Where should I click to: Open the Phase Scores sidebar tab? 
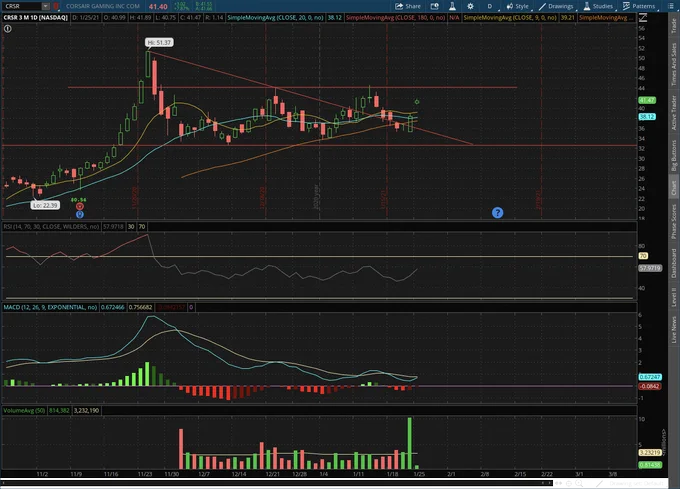673,221
